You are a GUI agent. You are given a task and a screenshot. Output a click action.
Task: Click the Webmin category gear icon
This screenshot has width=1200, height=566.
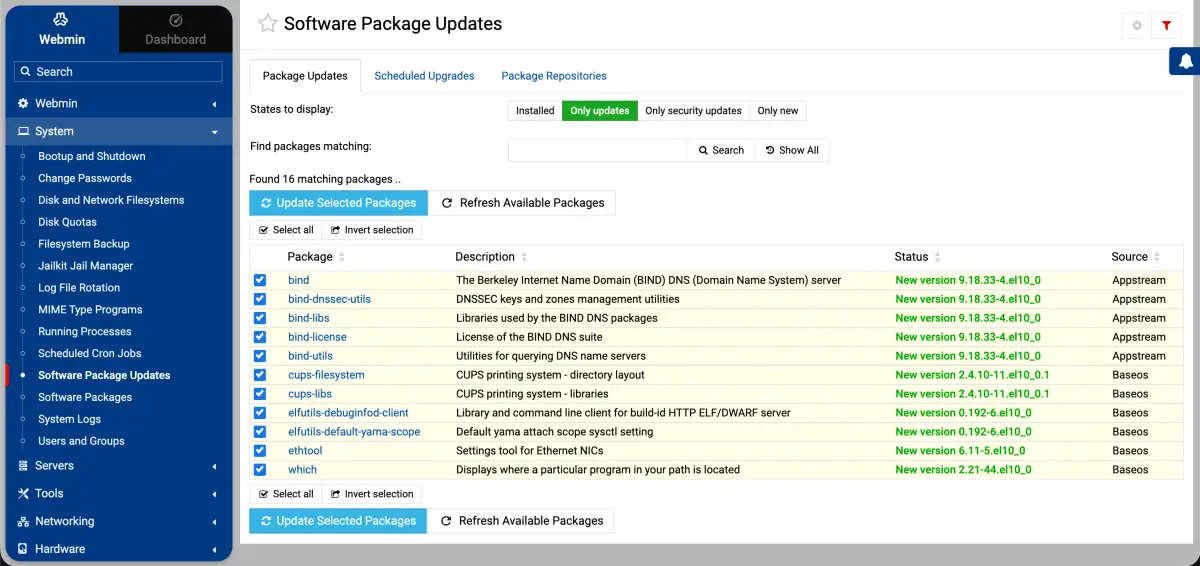coord(24,104)
